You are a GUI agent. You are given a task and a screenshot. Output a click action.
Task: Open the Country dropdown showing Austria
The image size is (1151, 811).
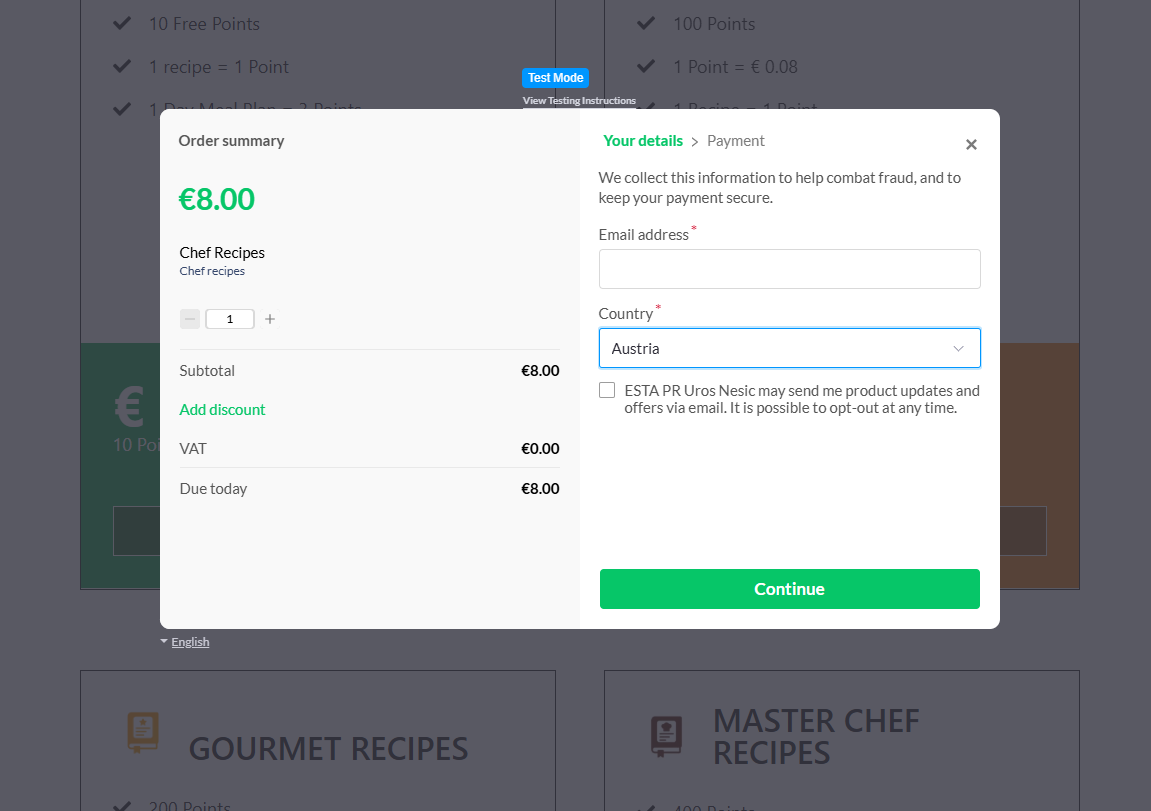789,348
